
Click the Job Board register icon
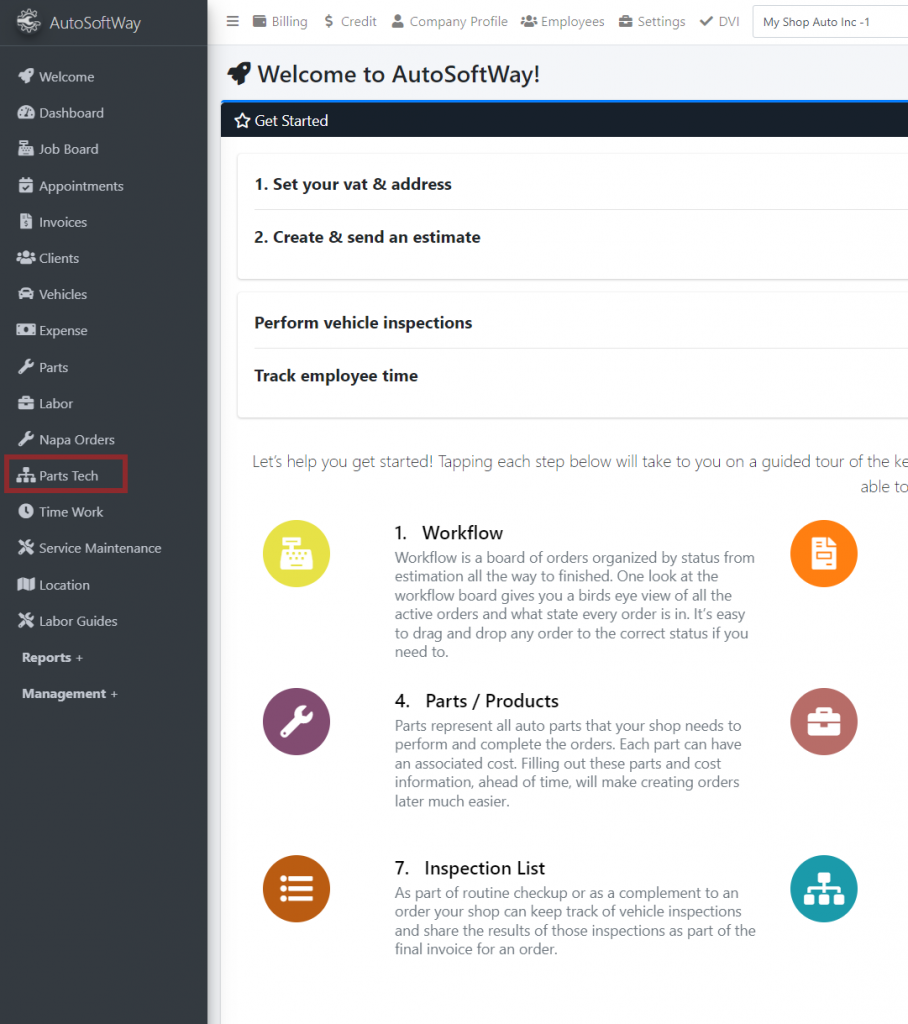(26, 148)
